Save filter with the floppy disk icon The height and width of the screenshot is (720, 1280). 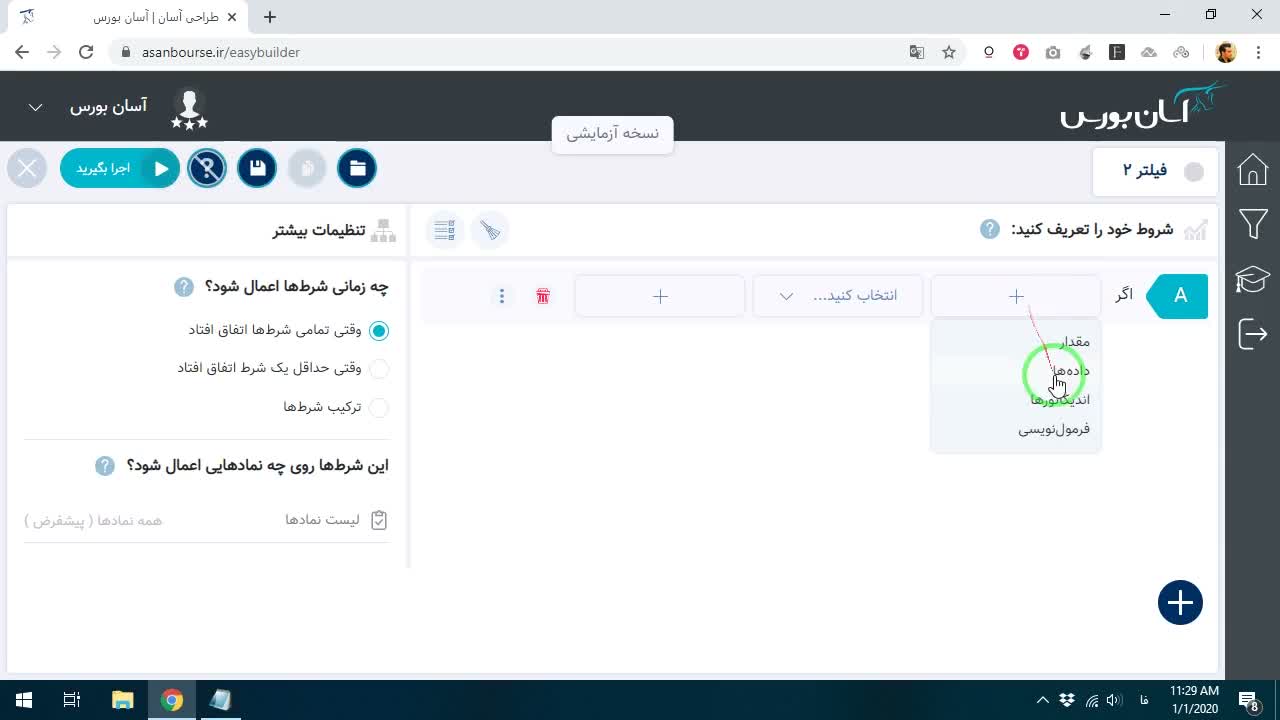[257, 168]
